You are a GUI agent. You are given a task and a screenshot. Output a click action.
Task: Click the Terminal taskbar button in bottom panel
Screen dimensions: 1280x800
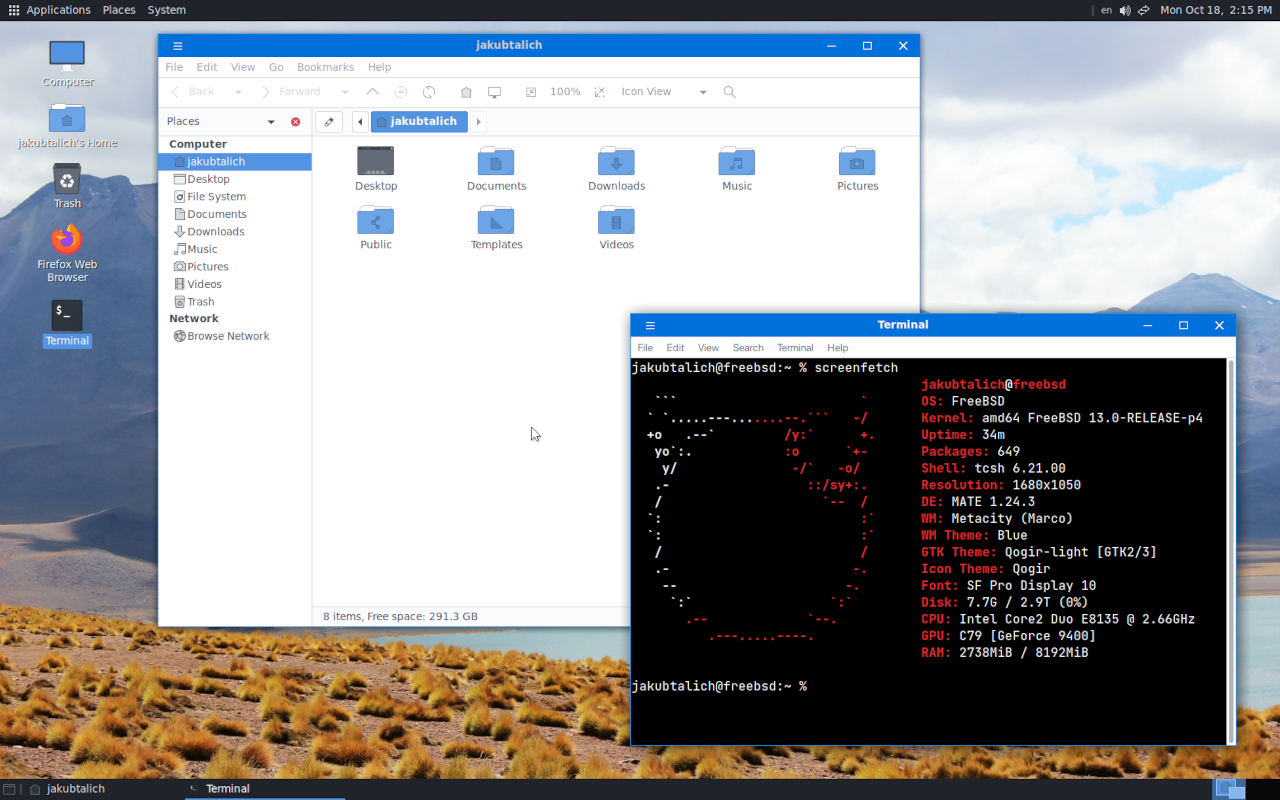[x=265, y=789]
